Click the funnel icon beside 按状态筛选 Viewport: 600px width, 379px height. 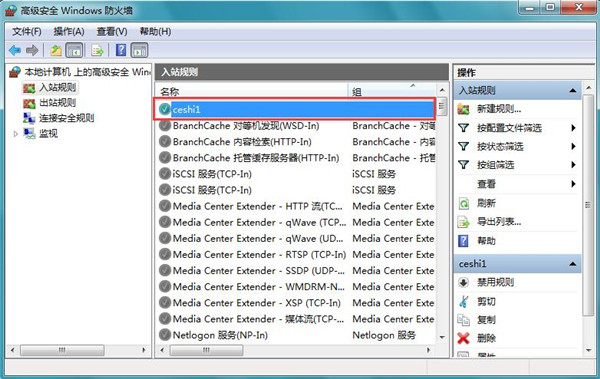pyautogui.click(x=463, y=146)
